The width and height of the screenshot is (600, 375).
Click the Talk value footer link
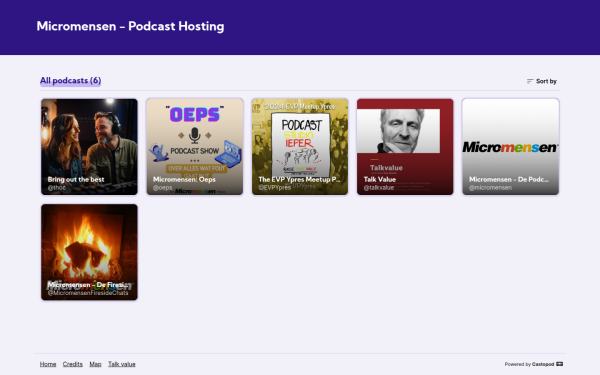(x=122, y=364)
